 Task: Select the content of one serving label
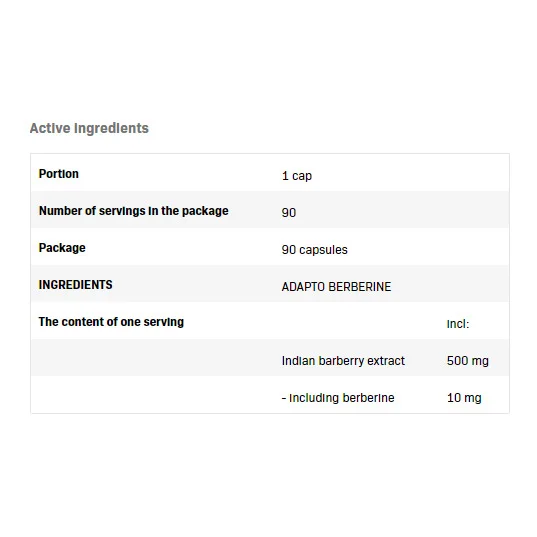pos(111,322)
